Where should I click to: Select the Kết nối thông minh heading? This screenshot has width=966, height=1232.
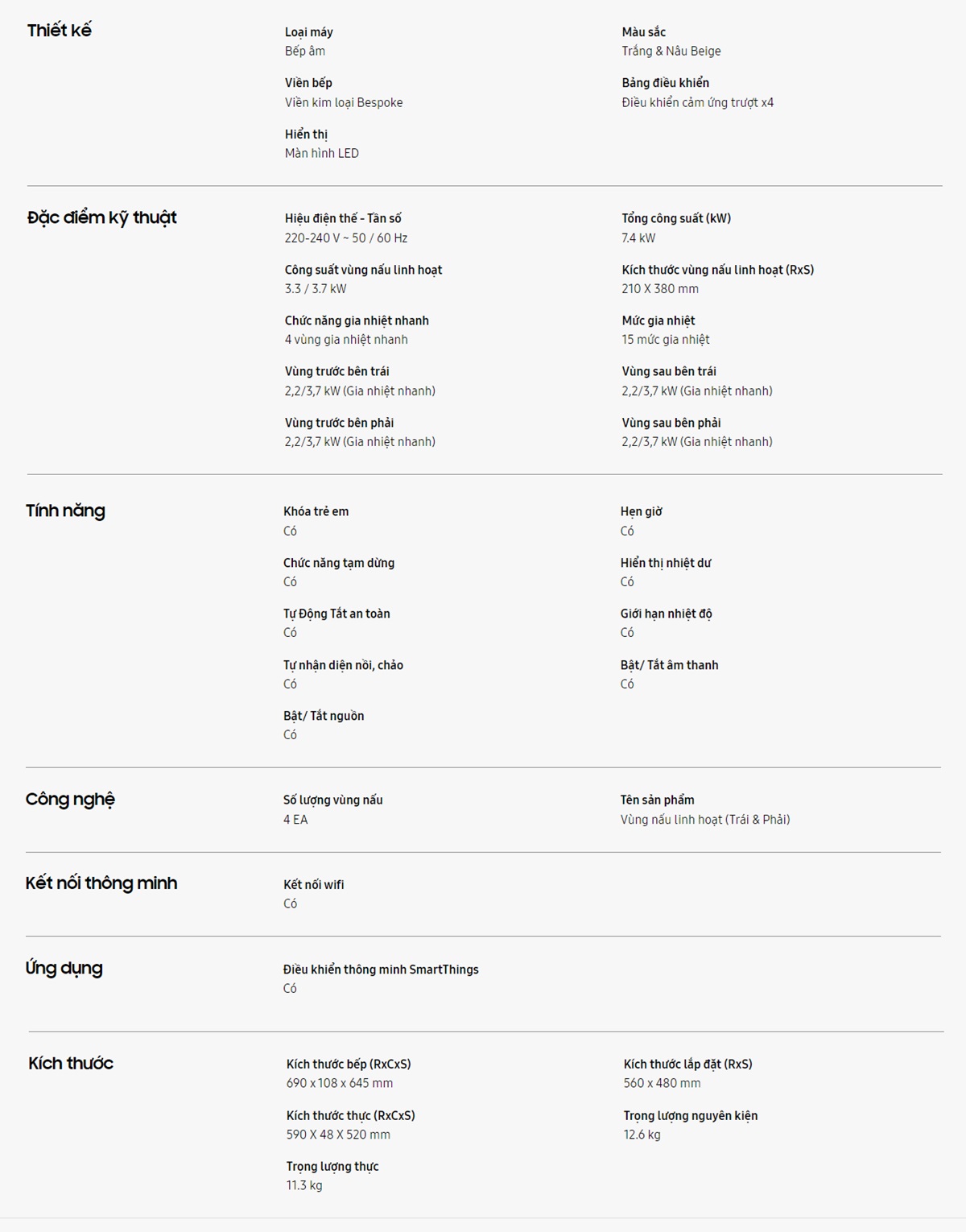point(101,883)
